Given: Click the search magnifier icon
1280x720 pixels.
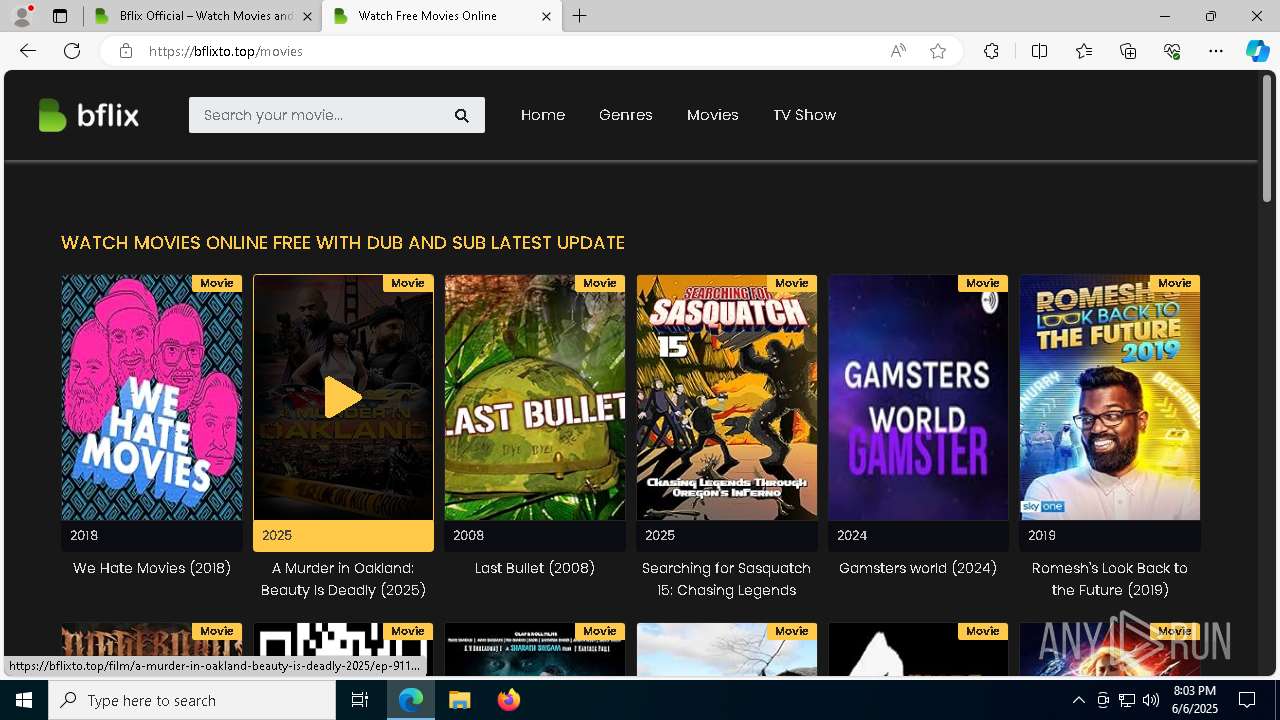Looking at the screenshot, I should point(462,115).
